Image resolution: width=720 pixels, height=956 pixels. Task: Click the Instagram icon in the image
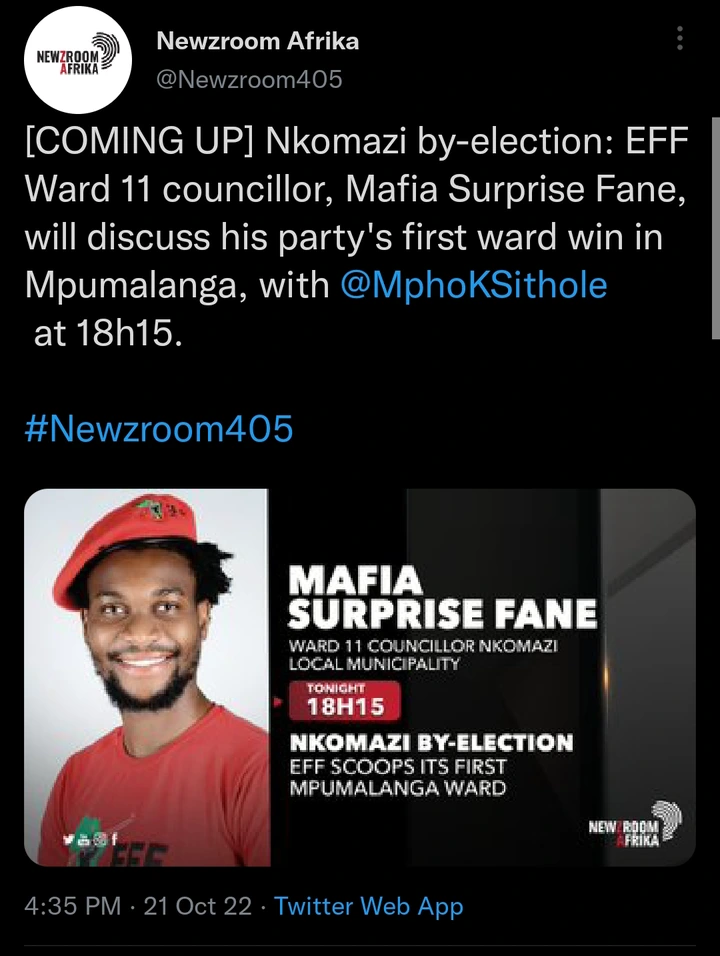pos(99,840)
